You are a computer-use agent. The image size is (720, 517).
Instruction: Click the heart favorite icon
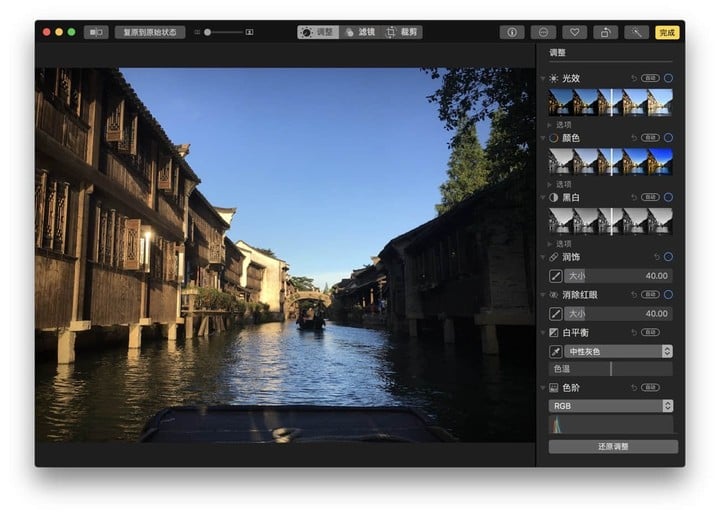click(574, 32)
